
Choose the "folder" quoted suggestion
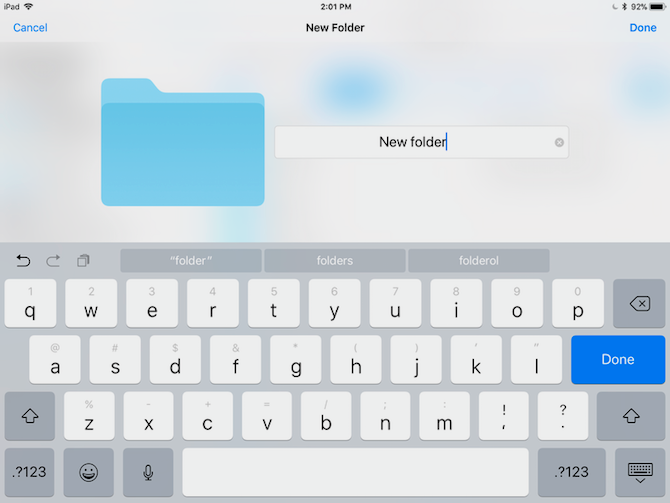click(191, 261)
